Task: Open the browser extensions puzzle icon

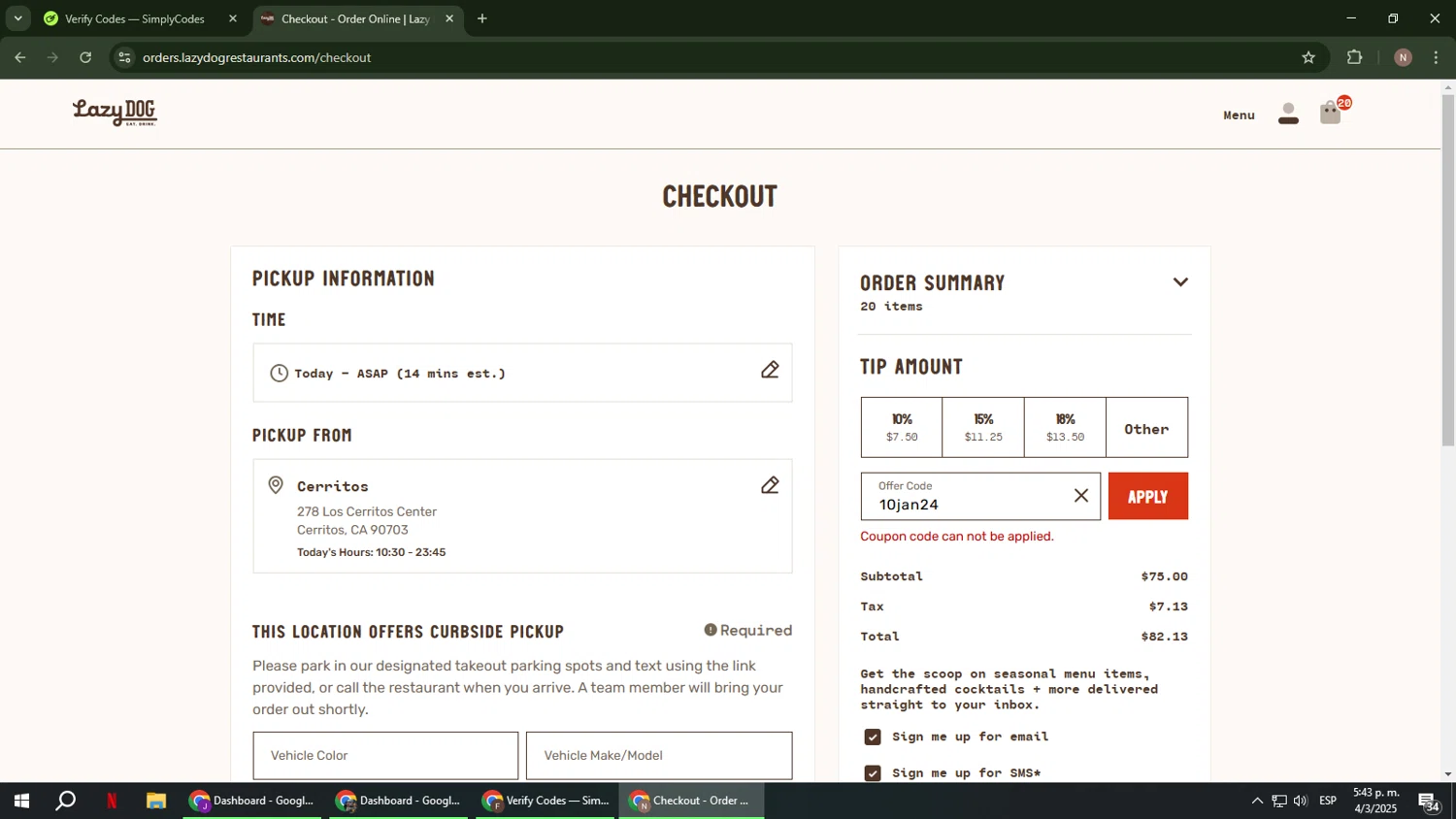Action: pyautogui.click(x=1355, y=57)
